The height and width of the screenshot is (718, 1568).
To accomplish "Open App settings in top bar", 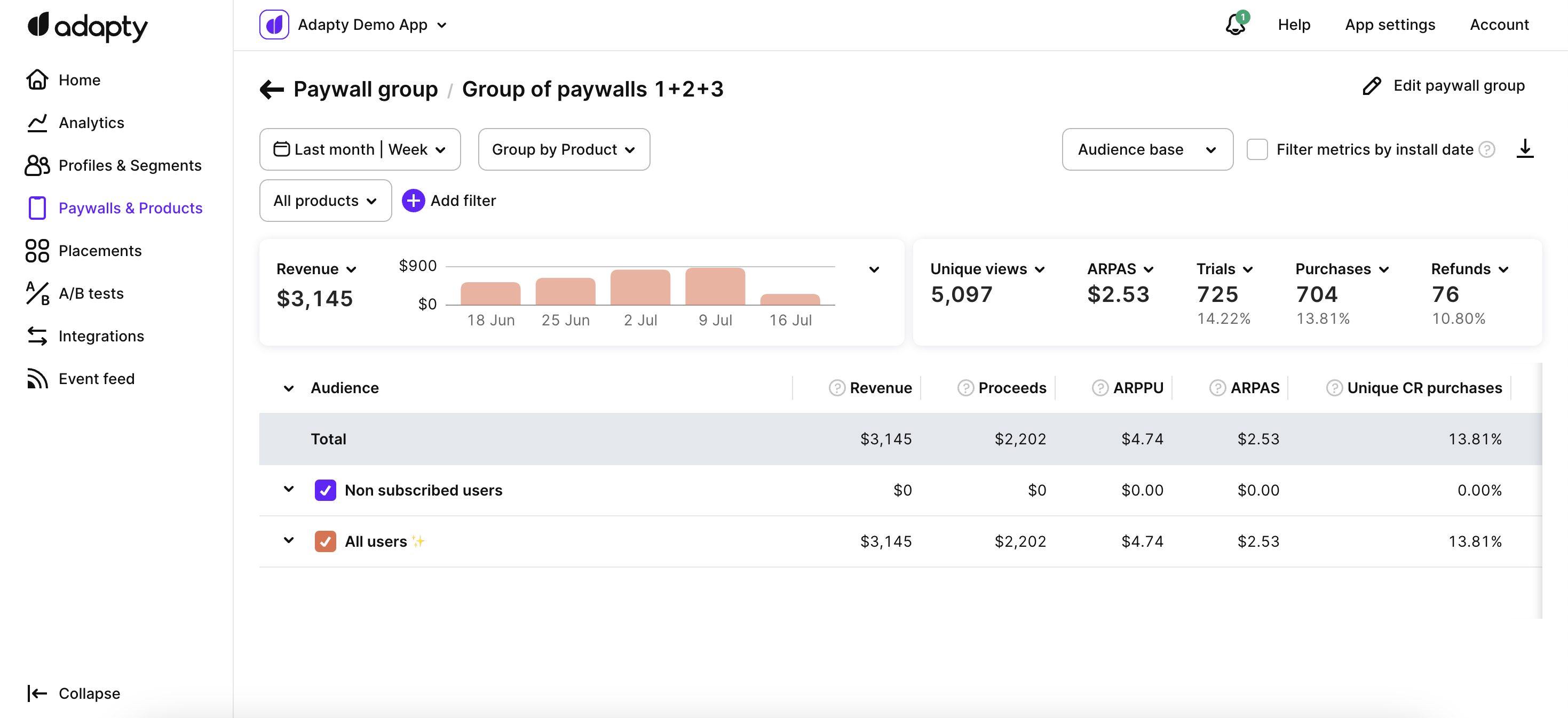I will (1390, 25).
